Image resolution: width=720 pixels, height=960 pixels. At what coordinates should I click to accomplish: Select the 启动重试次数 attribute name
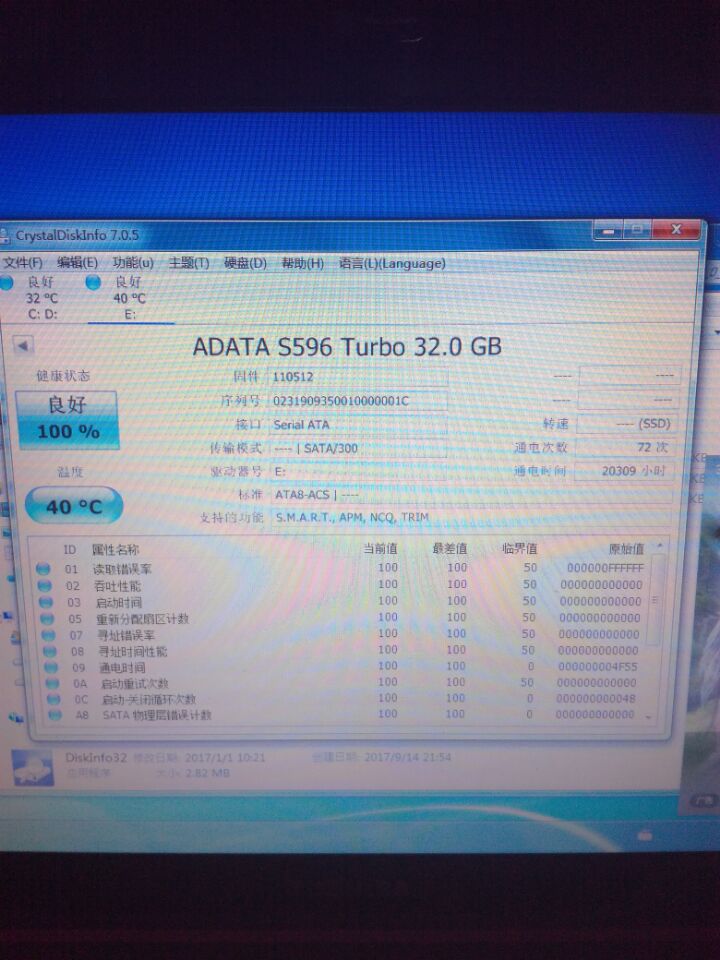(135, 683)
